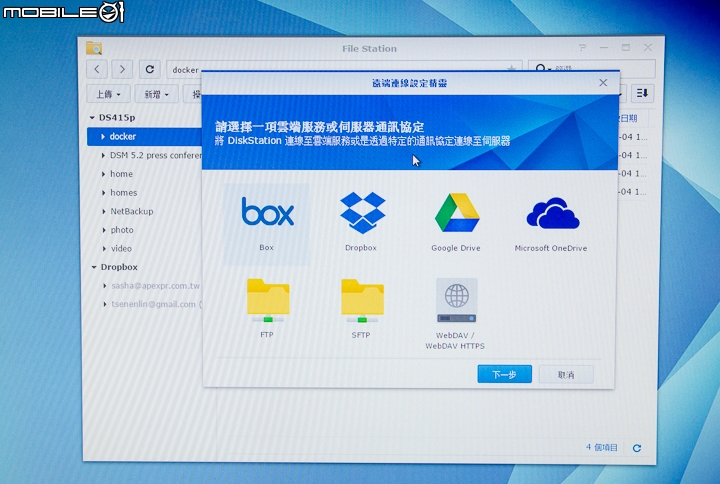The width and height of the screenshot is (720, 484).
Task: Click the Dropbox root label in tree
Action: 119,267
